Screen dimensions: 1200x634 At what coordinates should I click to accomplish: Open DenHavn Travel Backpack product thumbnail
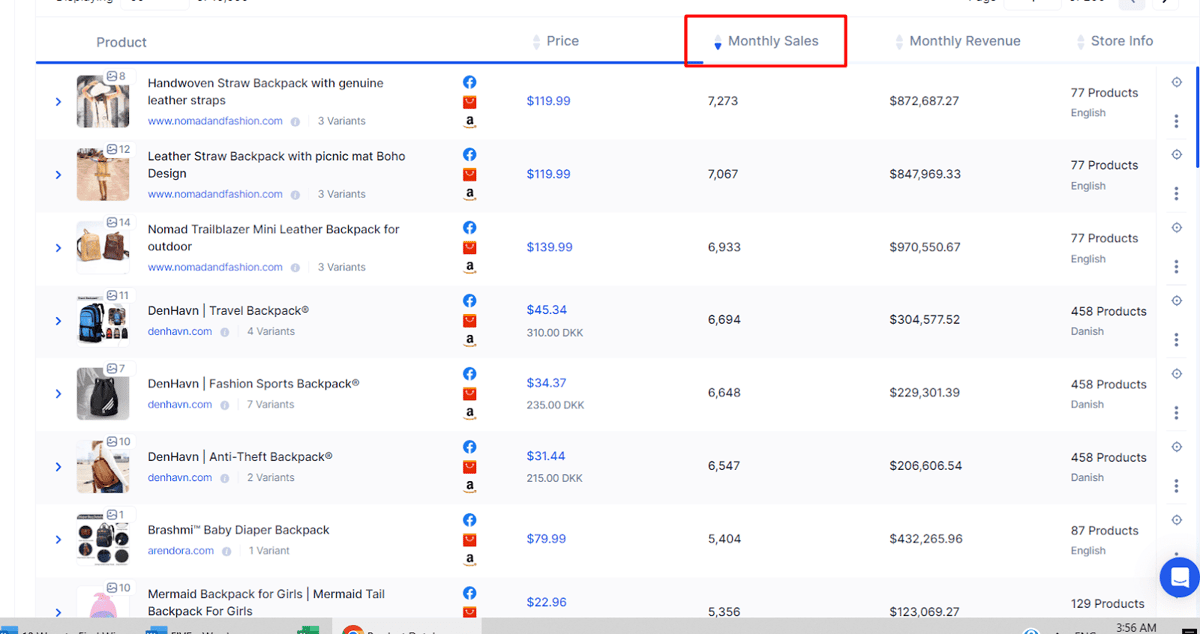[103, 320]
